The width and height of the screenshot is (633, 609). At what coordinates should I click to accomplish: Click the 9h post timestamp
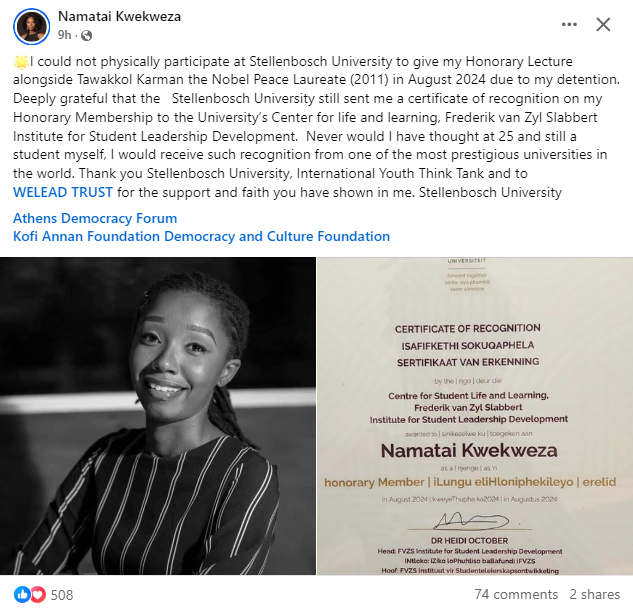[x=65, y=35]
